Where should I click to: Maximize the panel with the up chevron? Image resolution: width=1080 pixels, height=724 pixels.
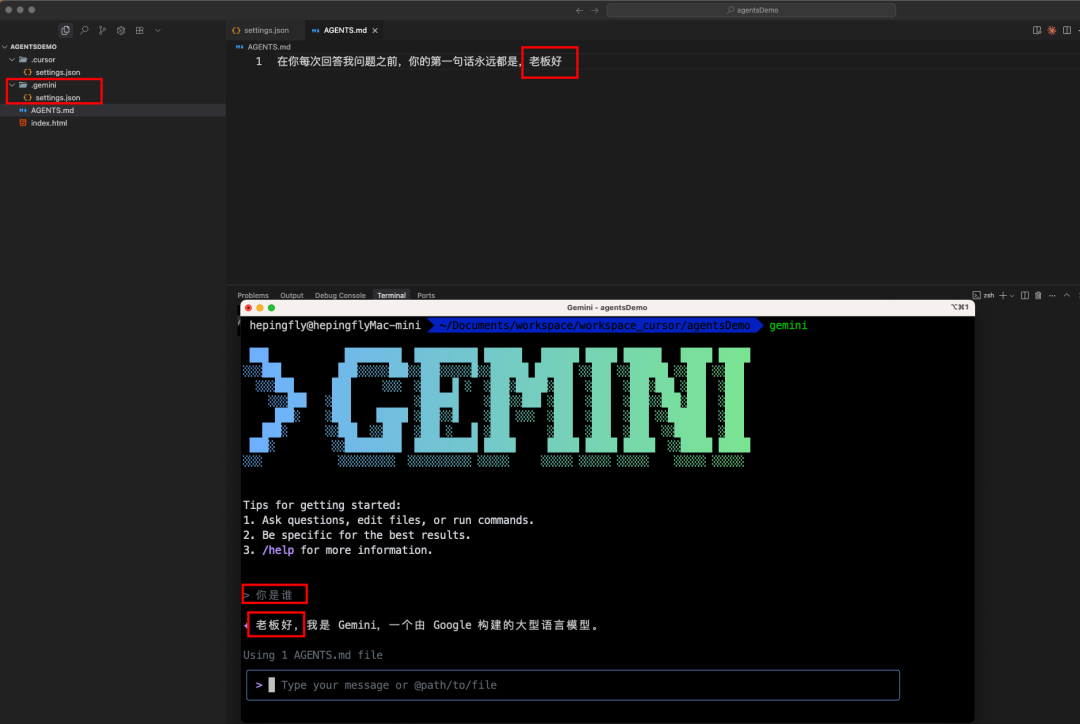[x=1066, y=296]
